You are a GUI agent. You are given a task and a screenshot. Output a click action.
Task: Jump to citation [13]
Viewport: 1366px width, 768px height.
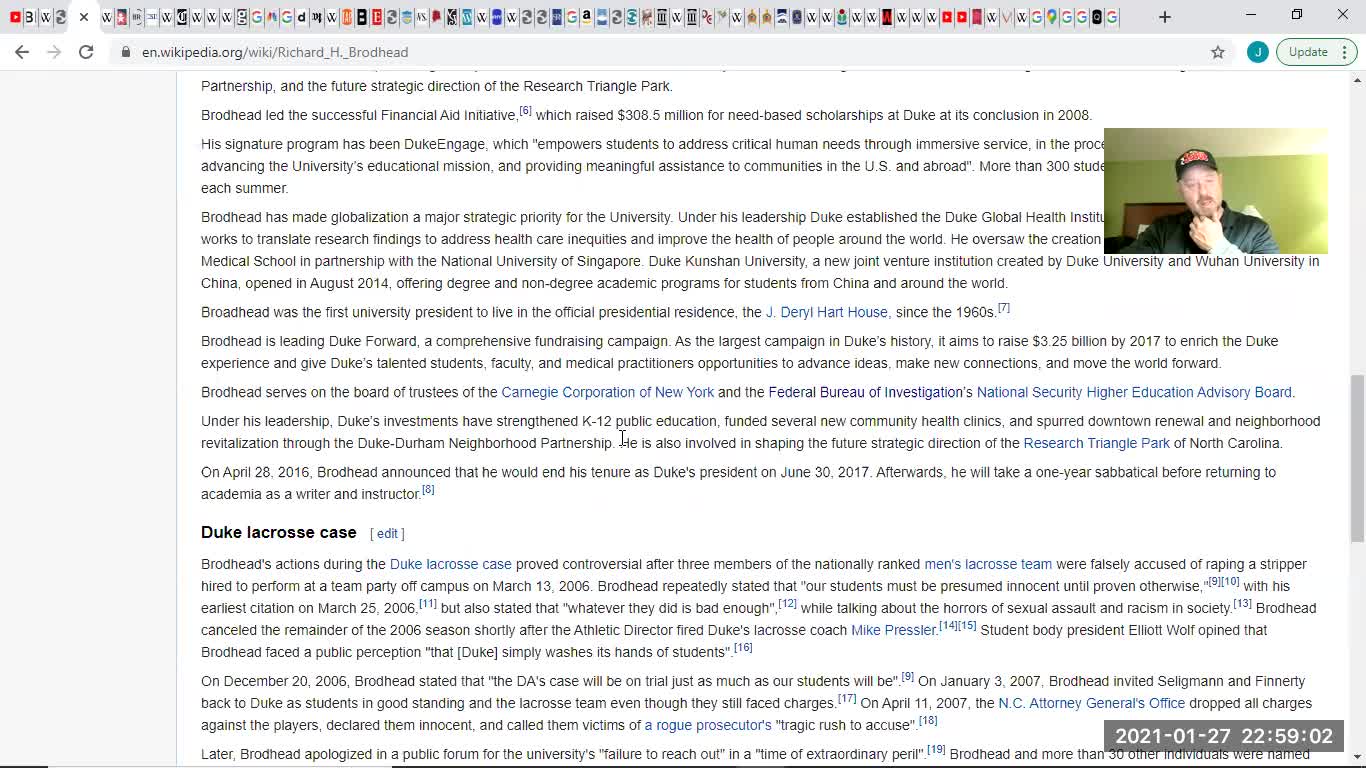1242,604
